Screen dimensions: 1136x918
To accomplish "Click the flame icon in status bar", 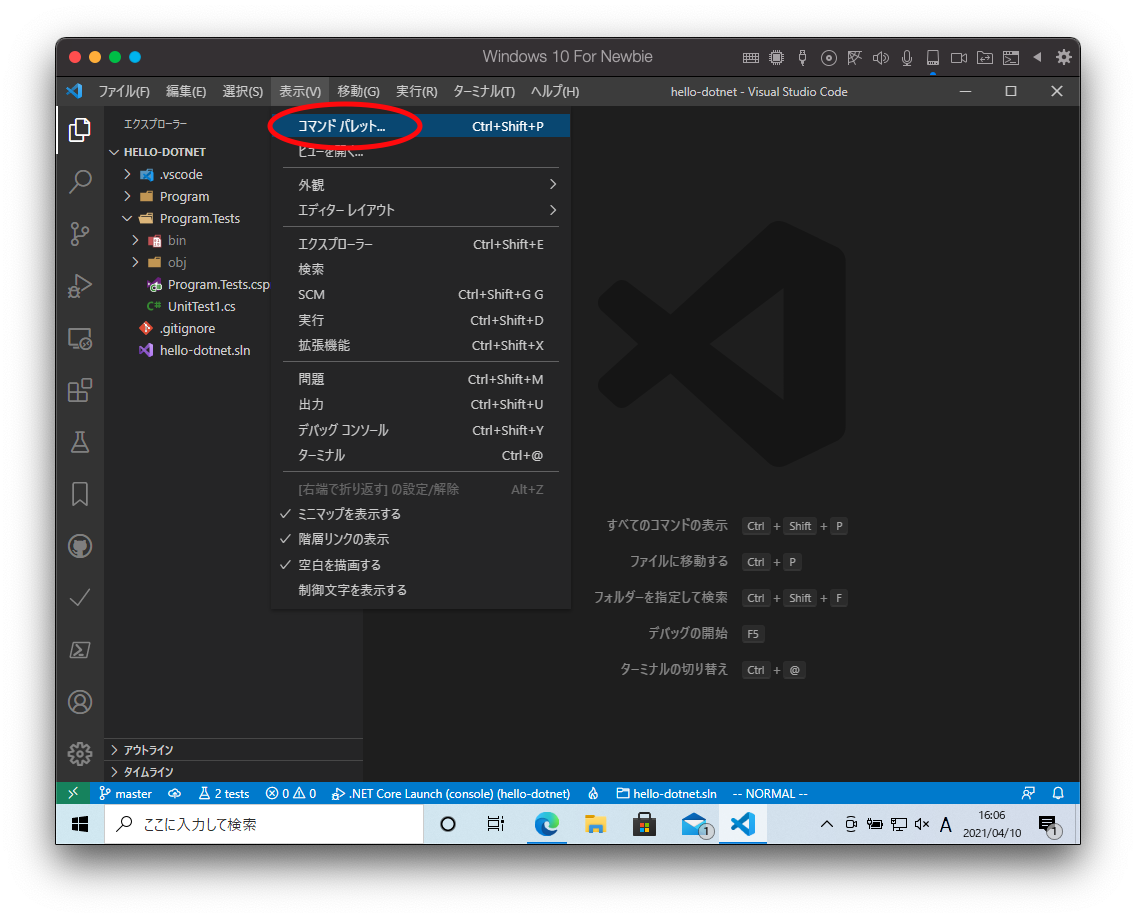I will [x=593, y=793].
